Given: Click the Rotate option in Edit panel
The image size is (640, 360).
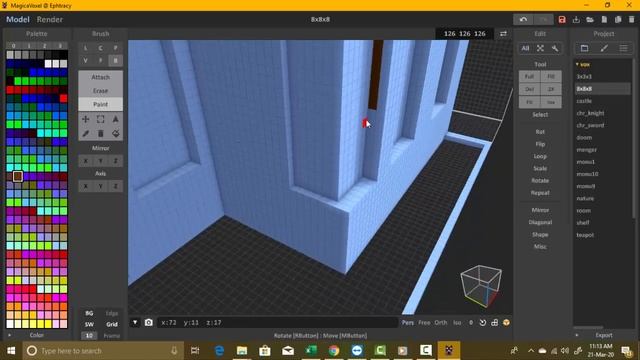Looking at the screenshot, I should point(540,180).
